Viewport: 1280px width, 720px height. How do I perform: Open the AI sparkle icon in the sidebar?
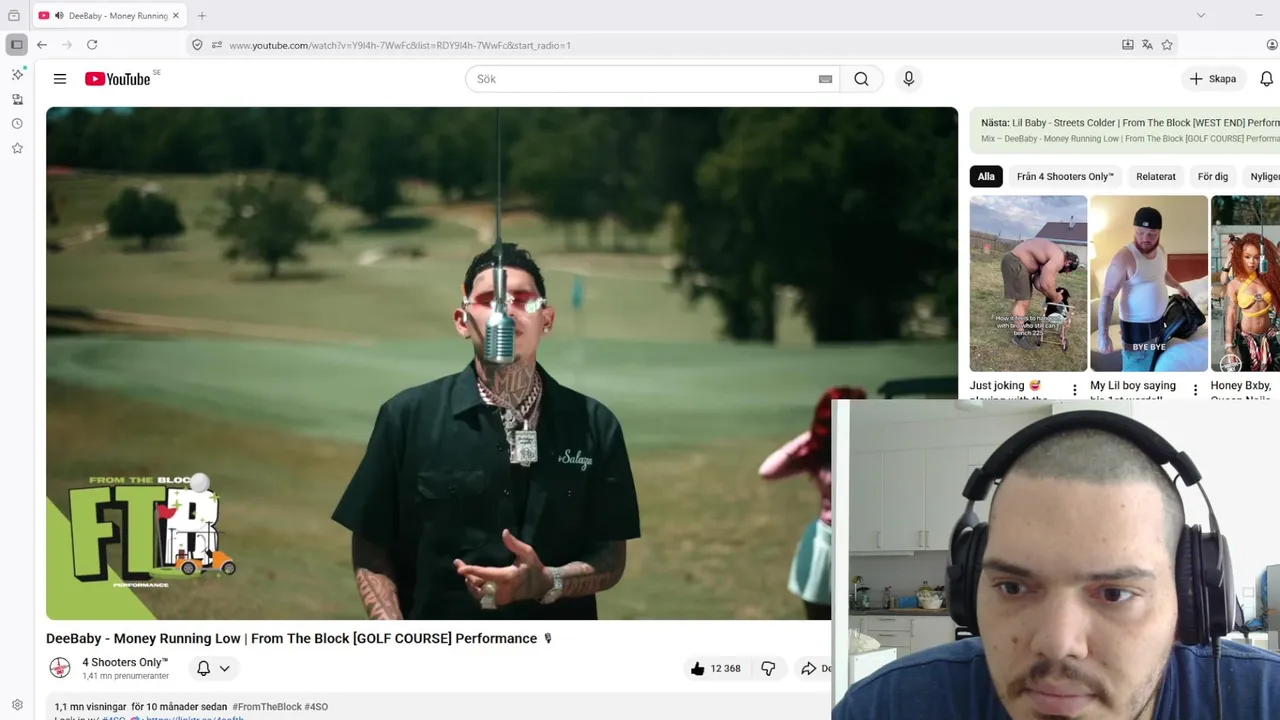tap(17, 75)
